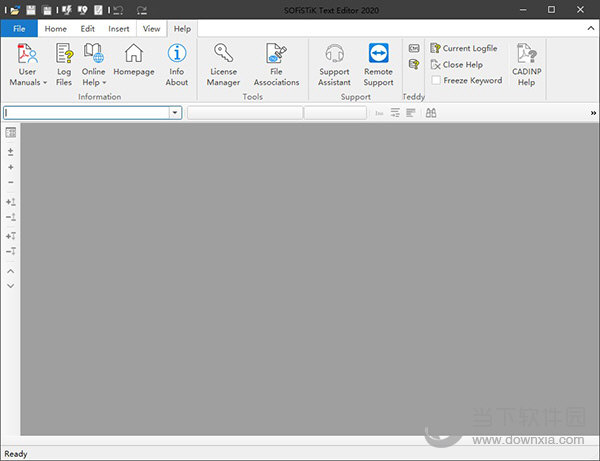This screenshot has height=461, width=600.
Task: Click the Close Help button
Action: click(x=457, y=65)
